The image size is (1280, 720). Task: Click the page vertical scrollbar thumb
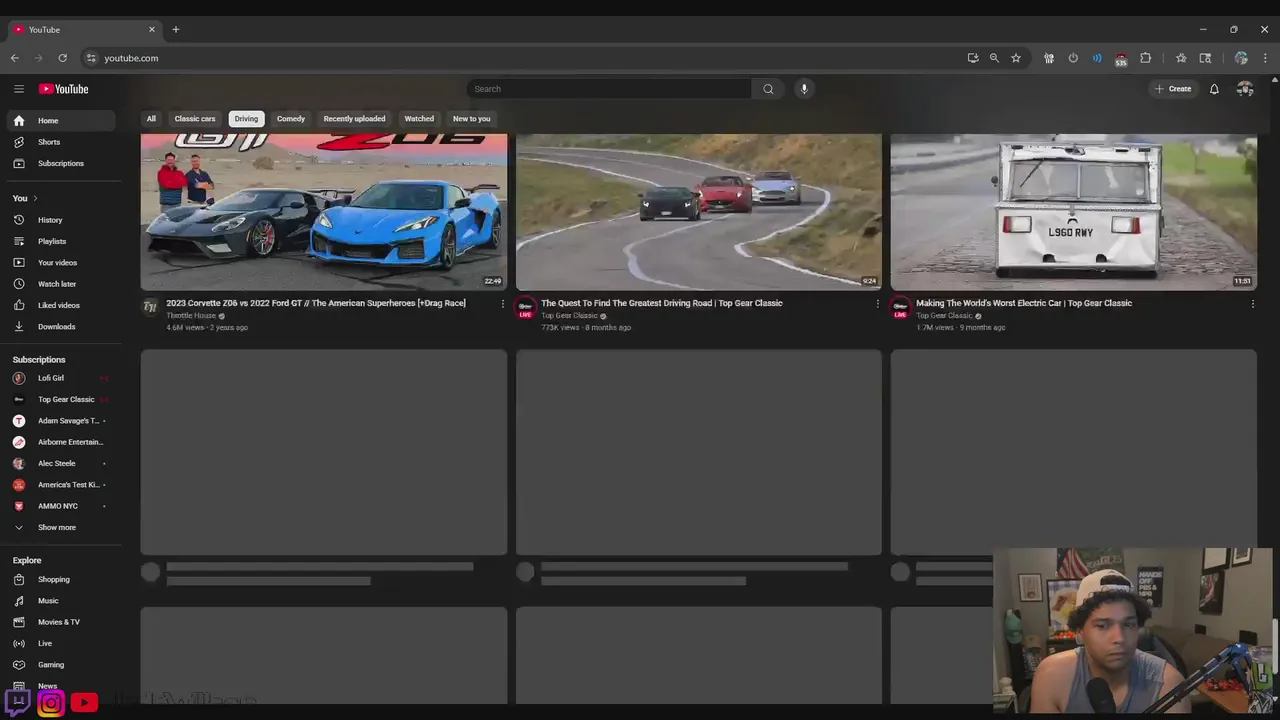point(1275,648)
